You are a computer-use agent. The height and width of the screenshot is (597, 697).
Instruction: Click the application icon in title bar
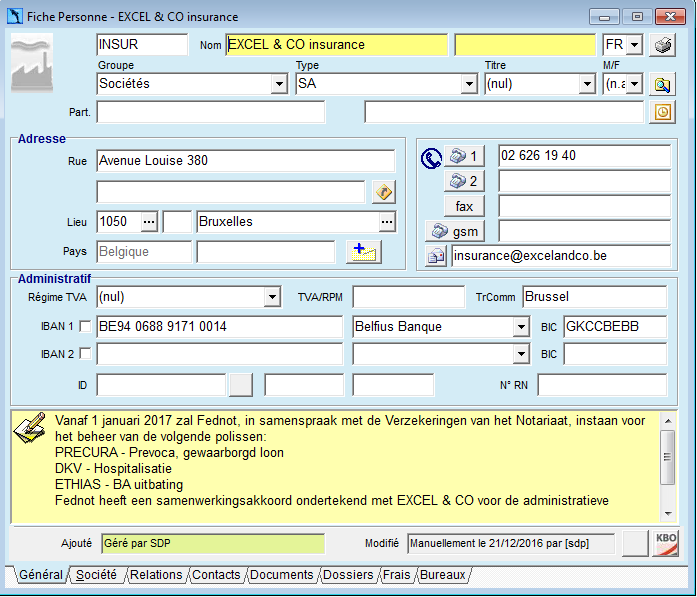tap(15, 16)
